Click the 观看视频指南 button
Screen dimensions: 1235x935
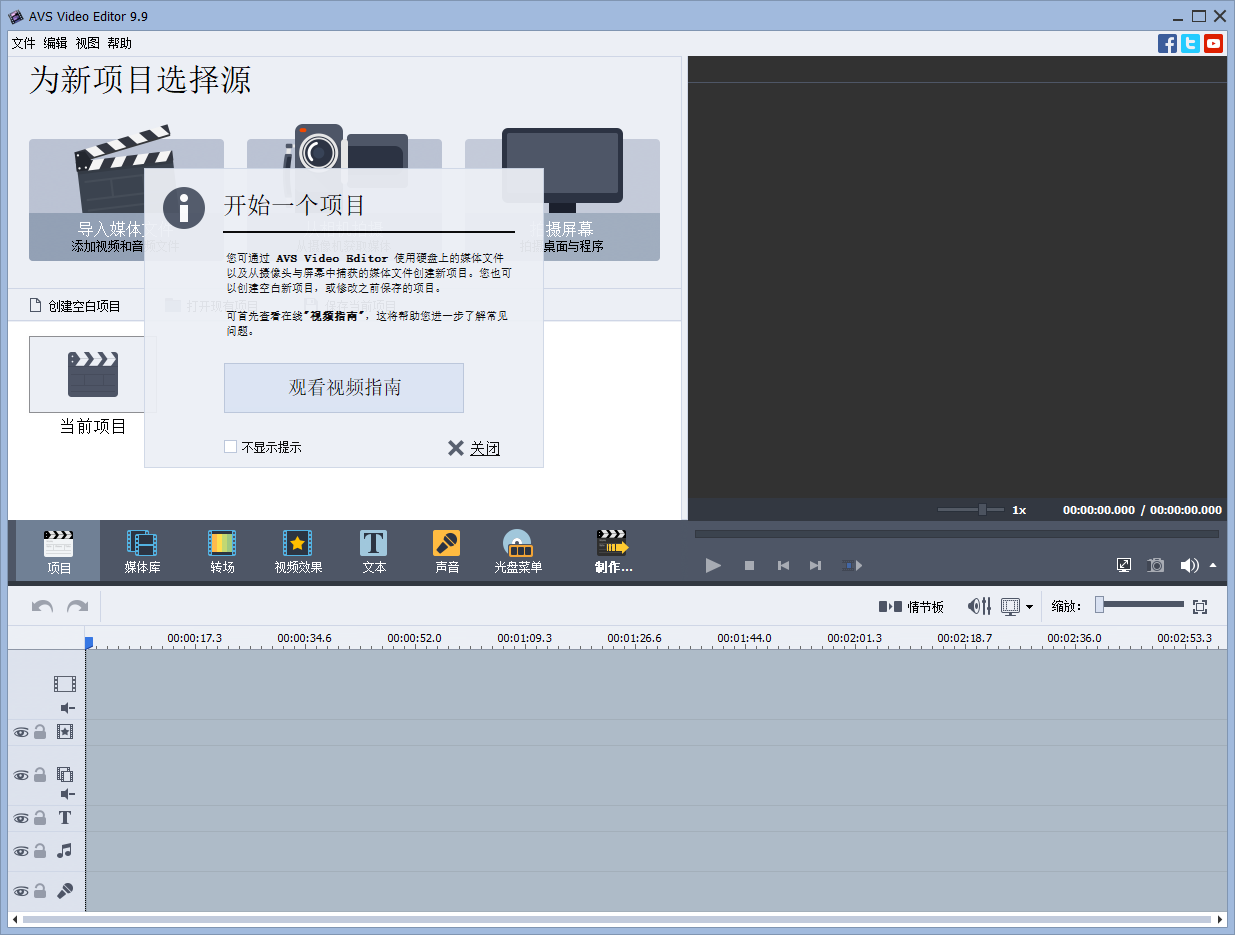click(x=344, y=388)
